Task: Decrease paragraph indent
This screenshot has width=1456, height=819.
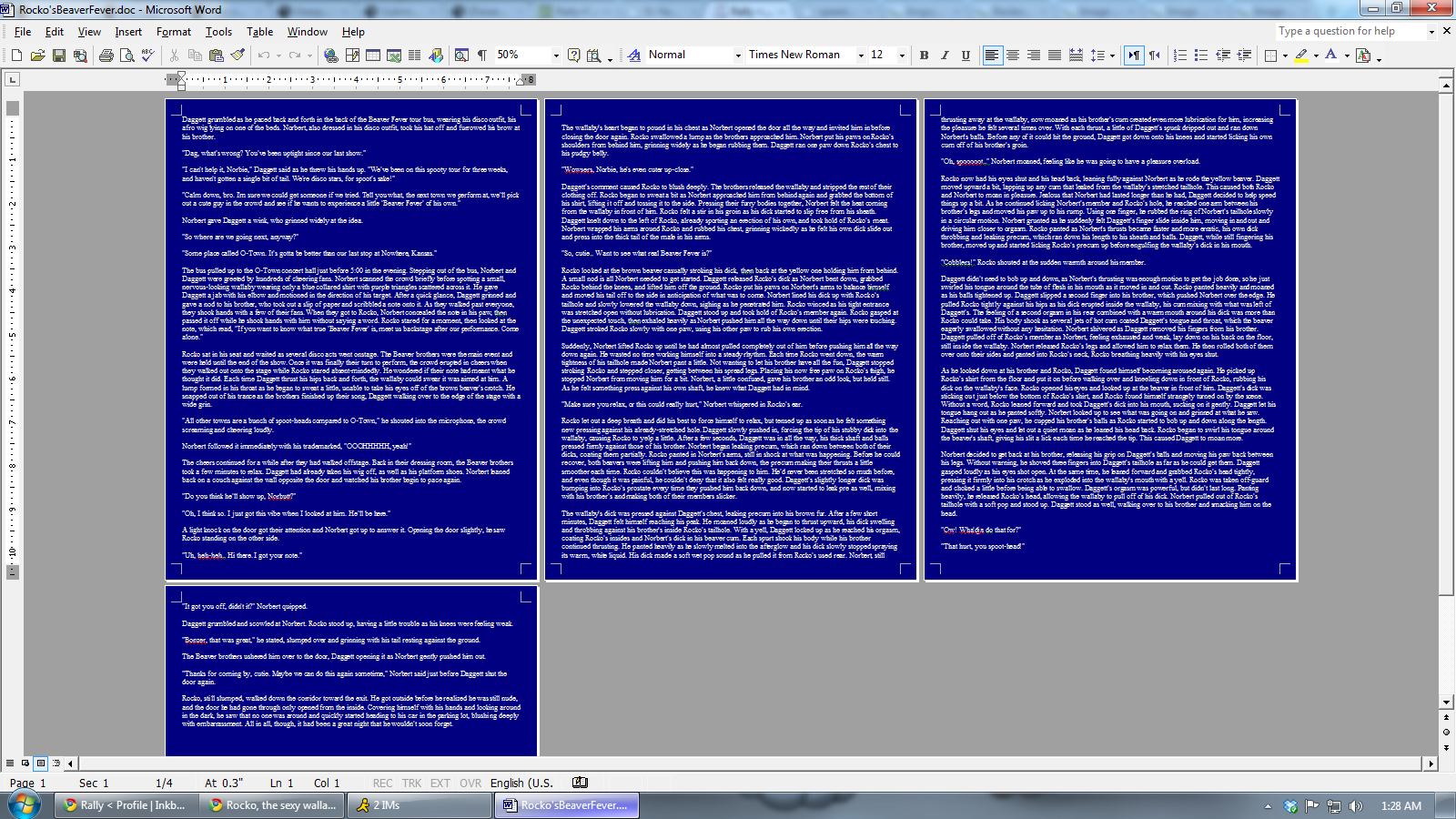Action: 1222,56
